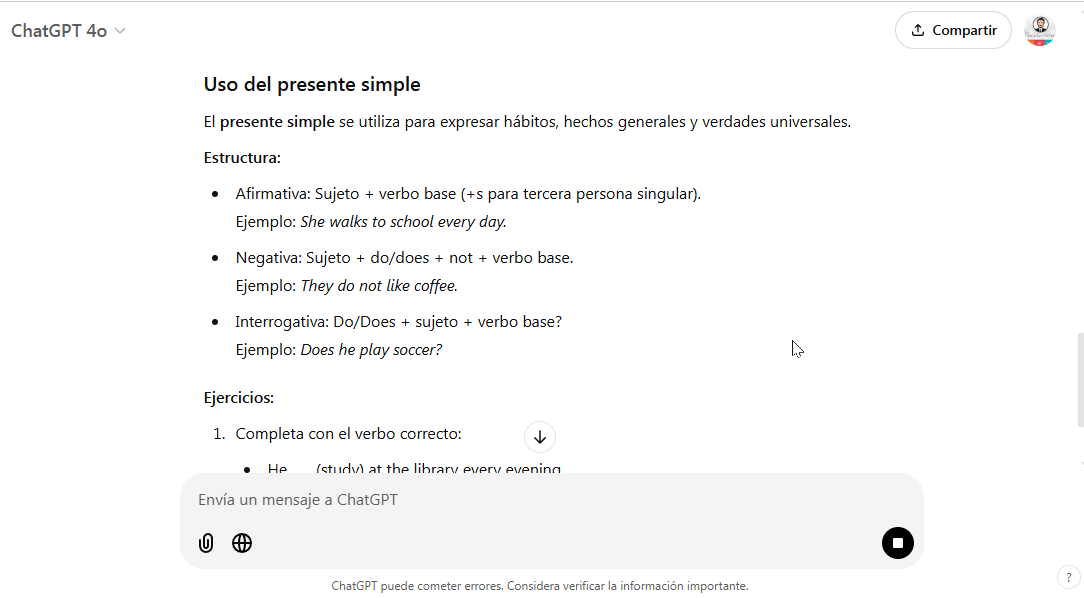Viewport: 1084px width, 598px height.
Task: Click the example 'They do not like coffee.'
Action: pos(379,286)
